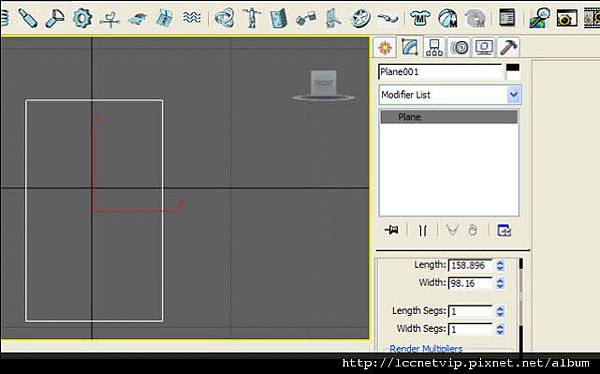Click the Motor gear icon
This screenshot has height=374, width=600.
[82, 18]
